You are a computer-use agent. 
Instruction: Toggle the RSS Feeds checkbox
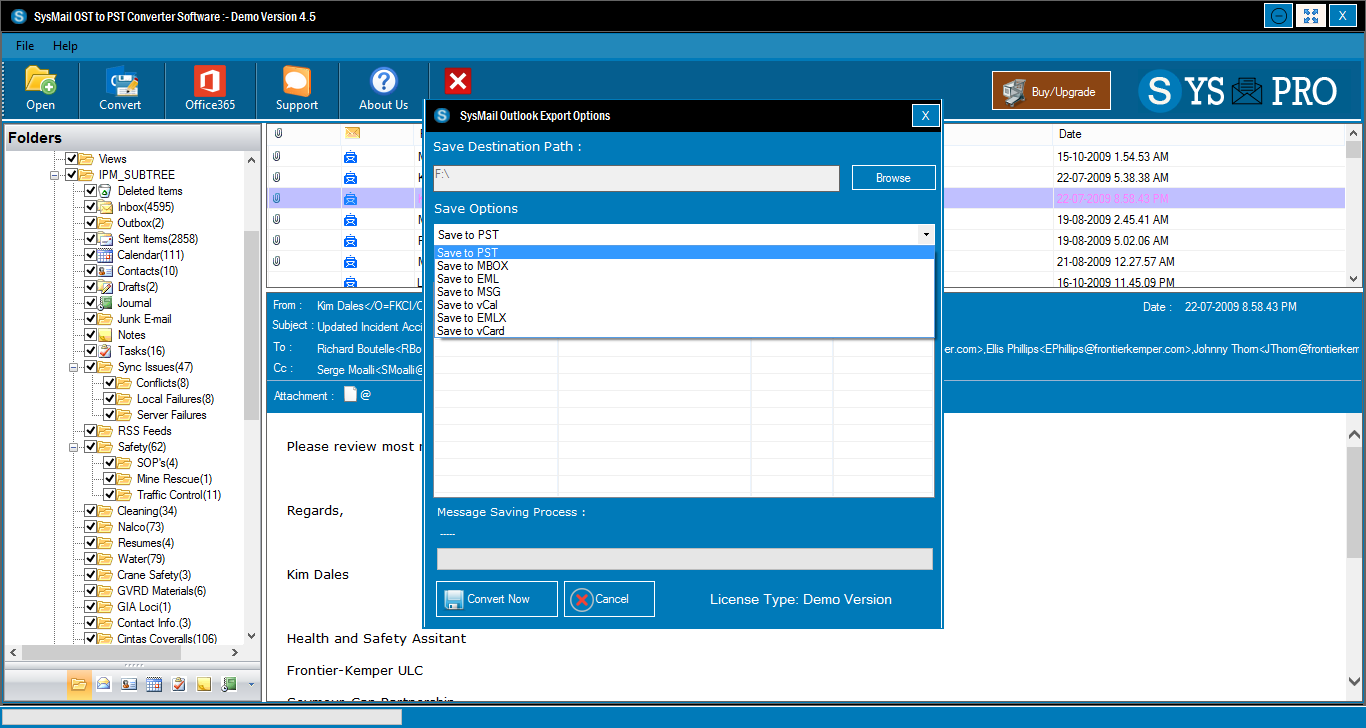pyautogui.click(x=91, y=431)
